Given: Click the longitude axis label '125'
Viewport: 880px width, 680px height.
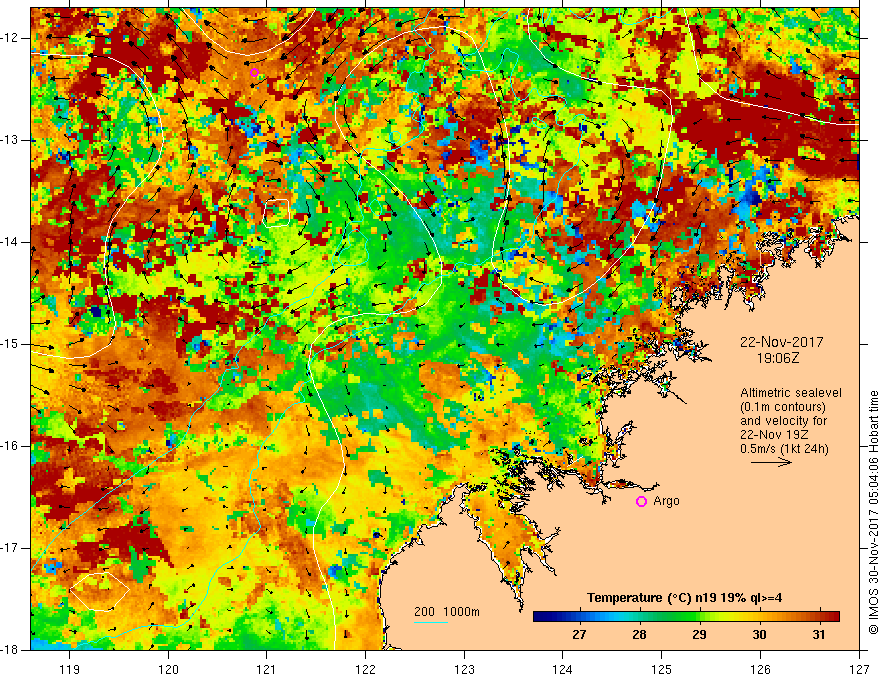Looking at the screenshot, I should pyautogui.click(x=662, y=669).
